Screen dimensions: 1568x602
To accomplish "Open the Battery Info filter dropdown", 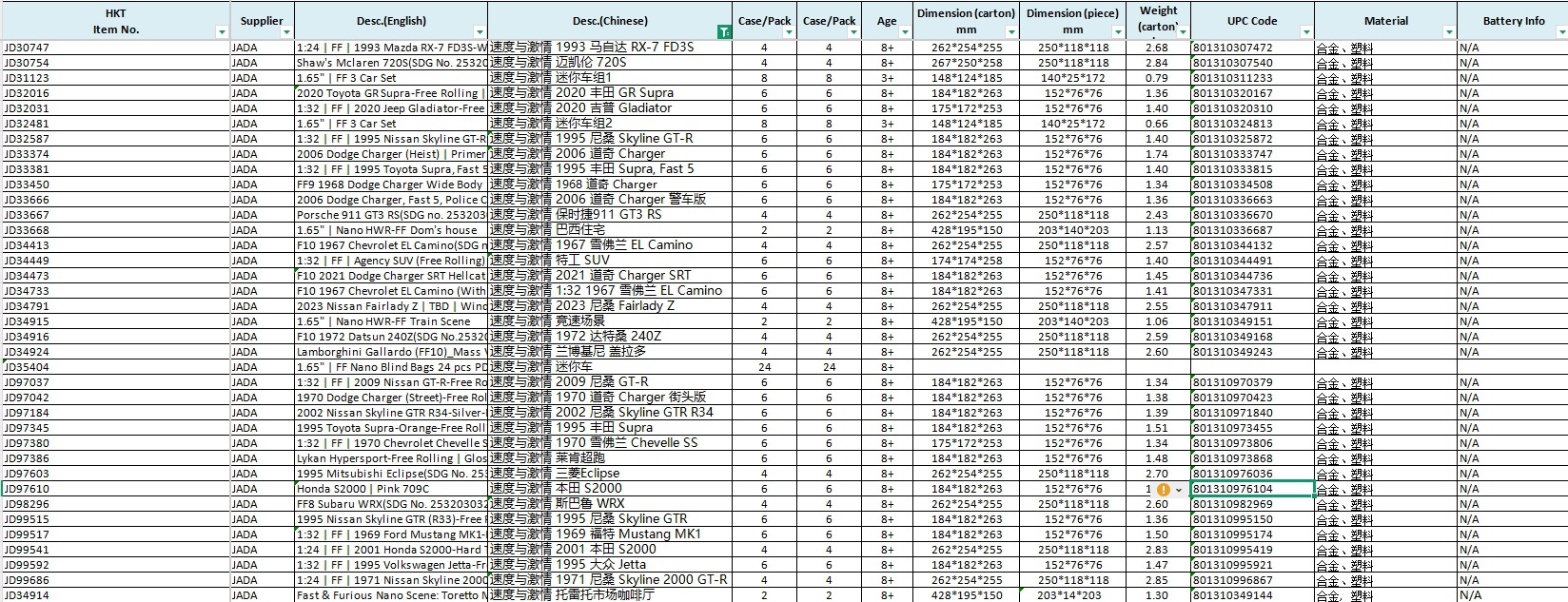I will pos(1561,32).
